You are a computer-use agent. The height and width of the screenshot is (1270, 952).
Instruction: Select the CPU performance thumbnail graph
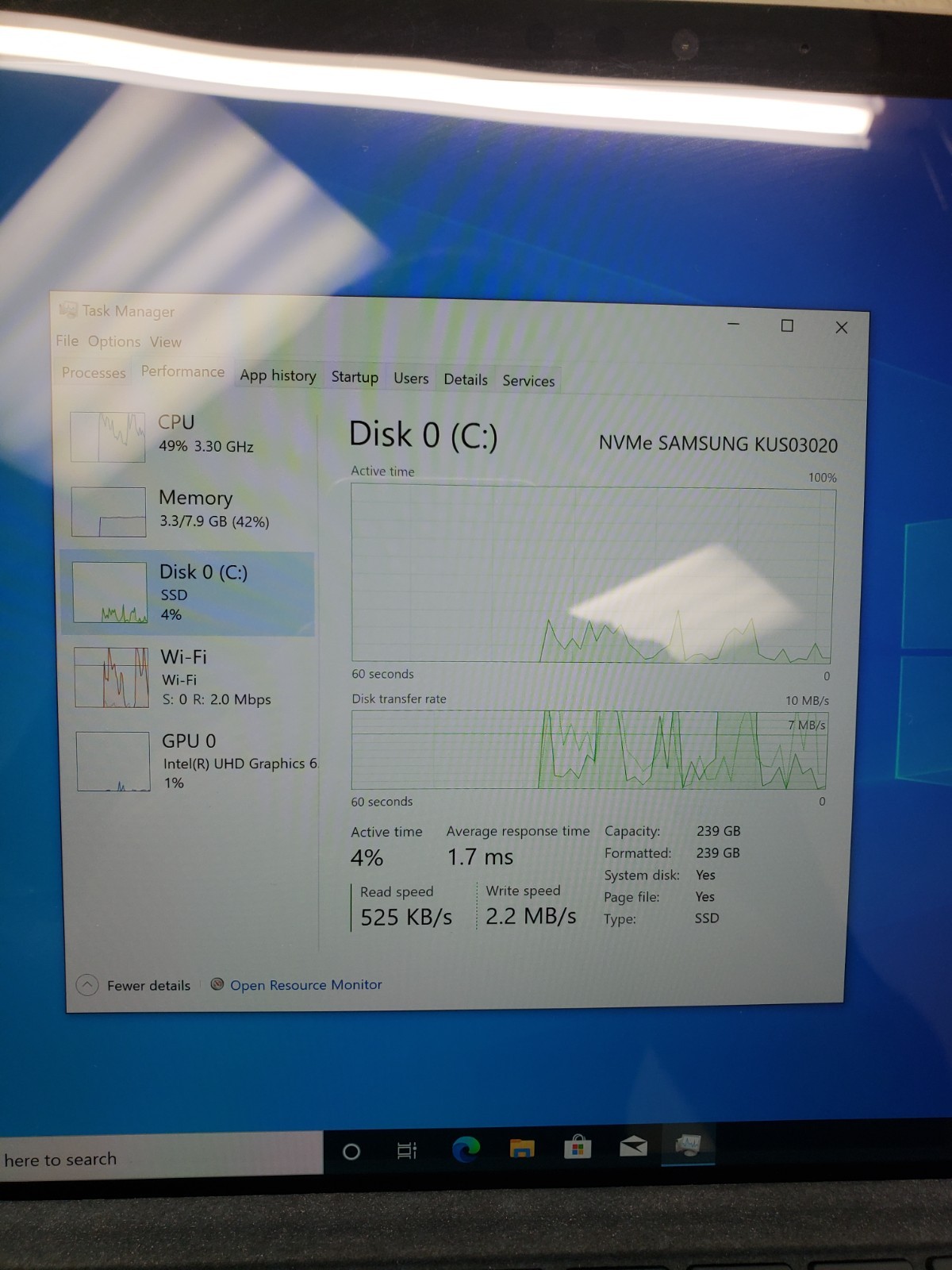tap(108, 436)
